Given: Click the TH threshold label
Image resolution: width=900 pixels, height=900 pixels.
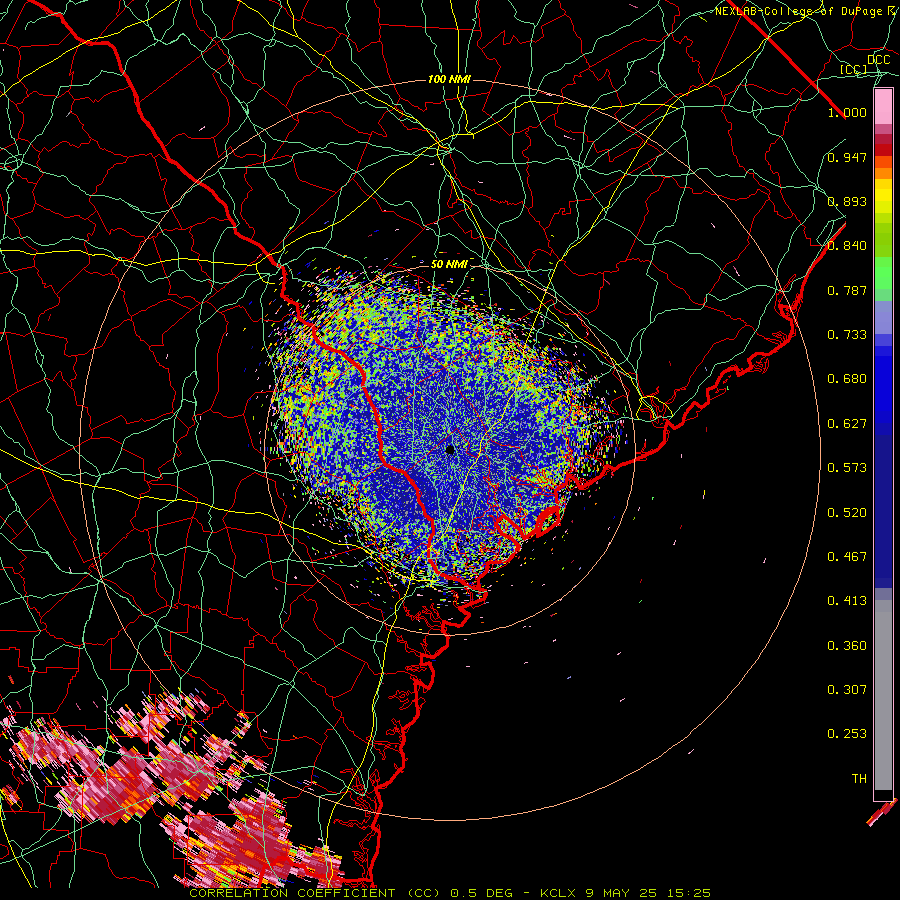Looking at the screenshot, I should click(859, 778).
